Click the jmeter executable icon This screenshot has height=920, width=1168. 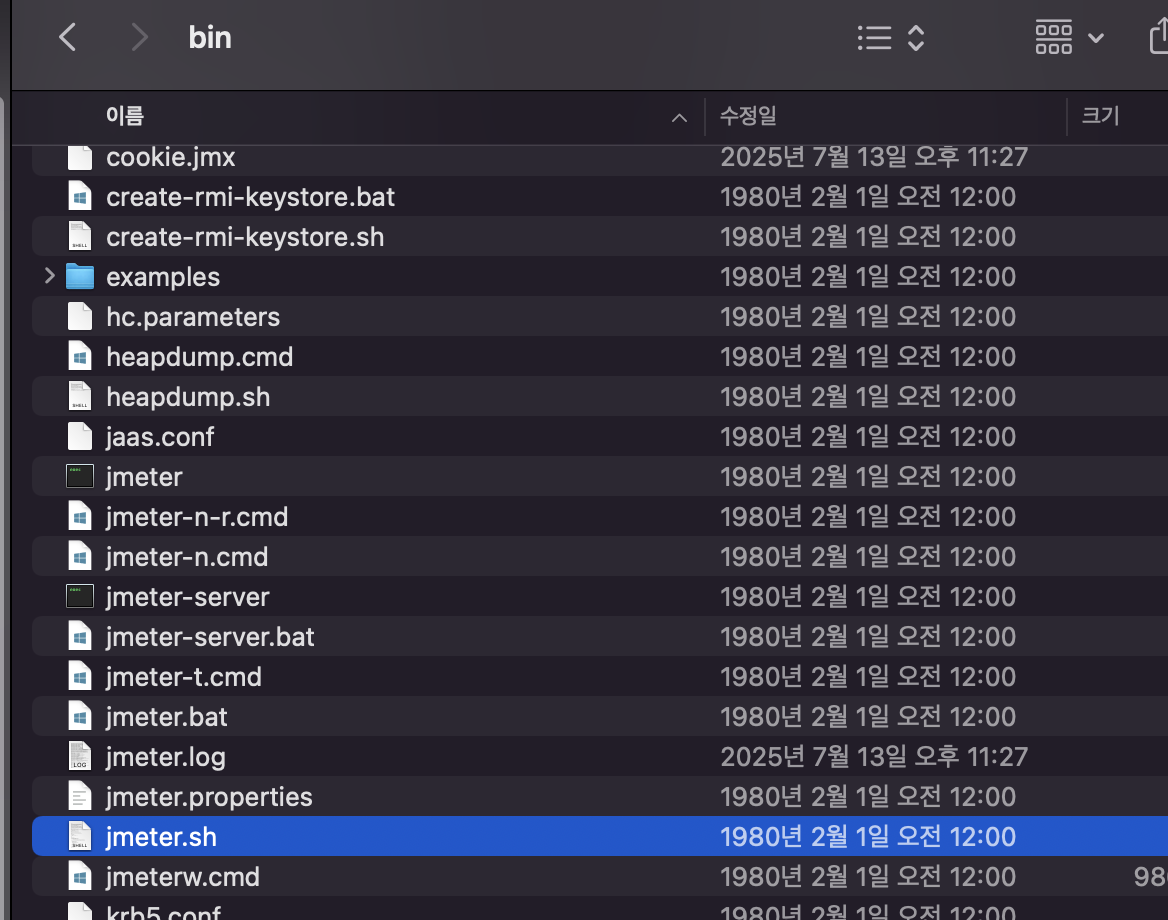tap(80, 477)
